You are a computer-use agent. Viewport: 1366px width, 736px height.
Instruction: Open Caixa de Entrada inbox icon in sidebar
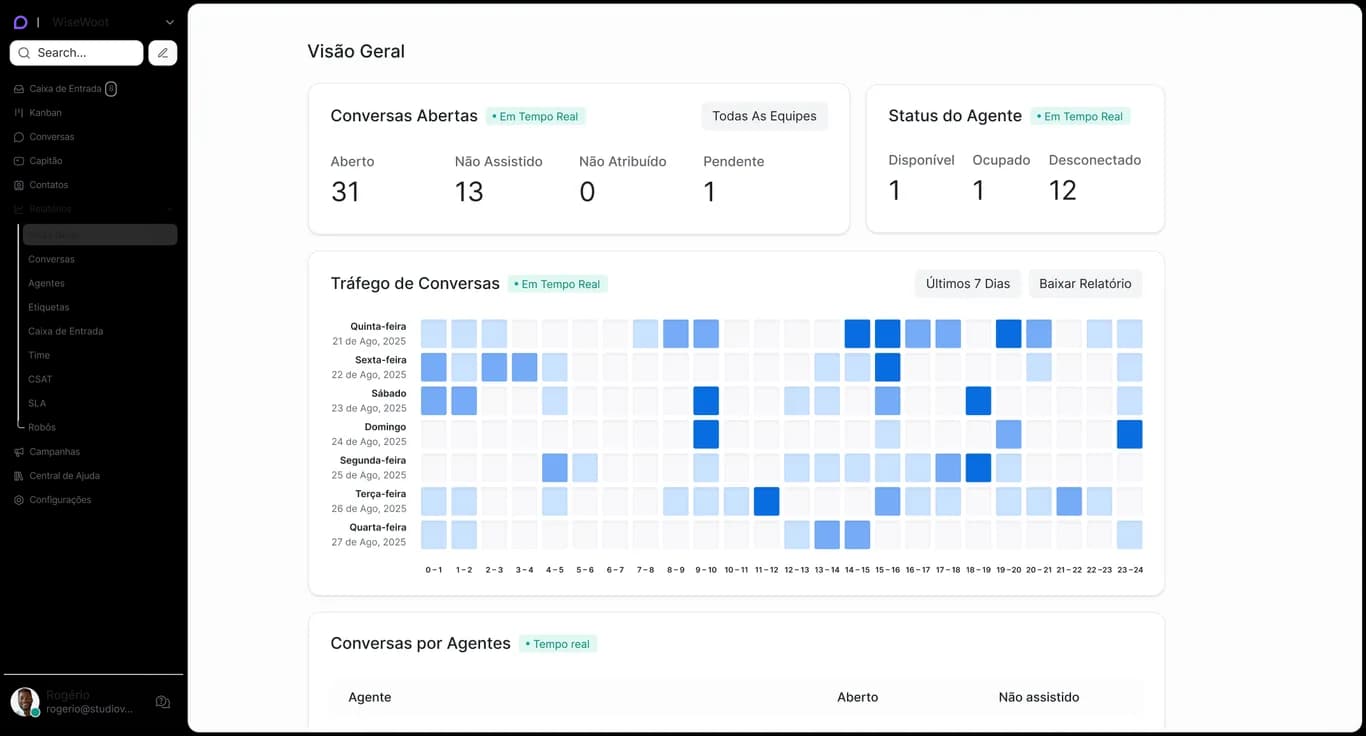point(19,89)
